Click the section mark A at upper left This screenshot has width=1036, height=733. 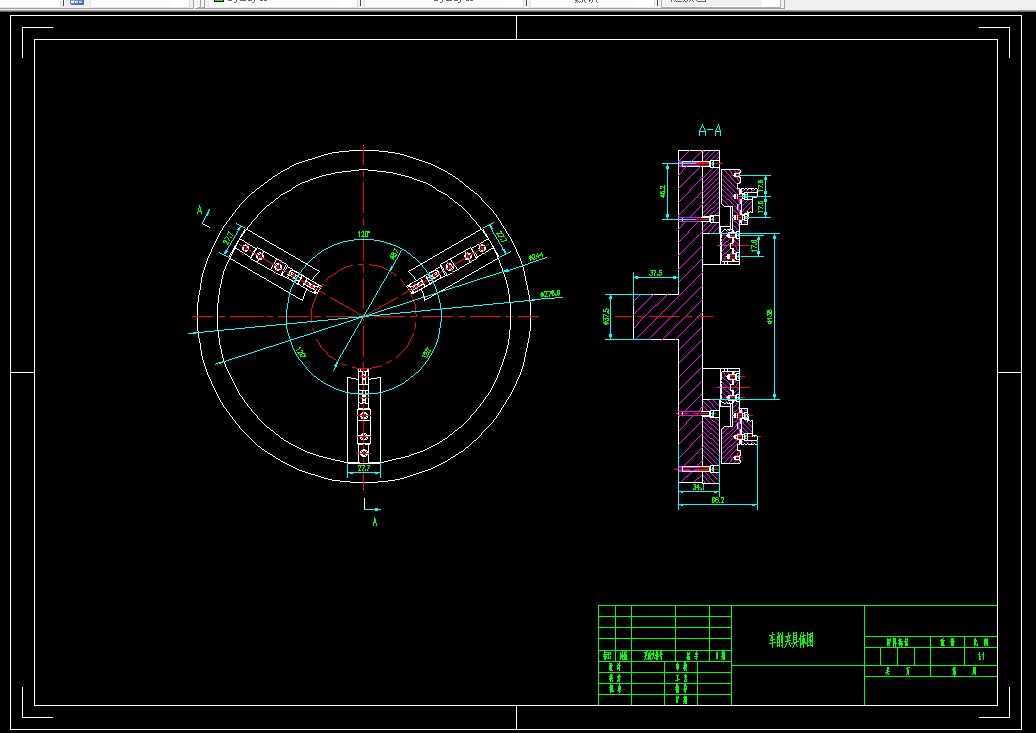[200, 210]
